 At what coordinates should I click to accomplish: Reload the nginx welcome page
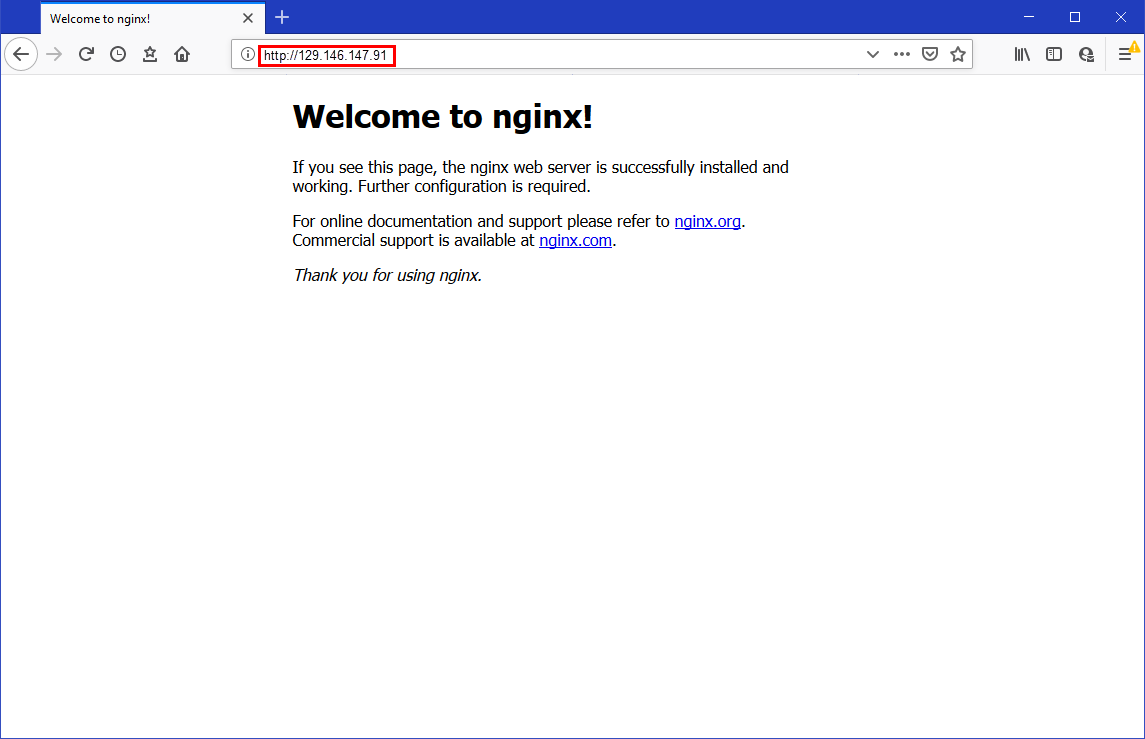(x=86, y=54)
